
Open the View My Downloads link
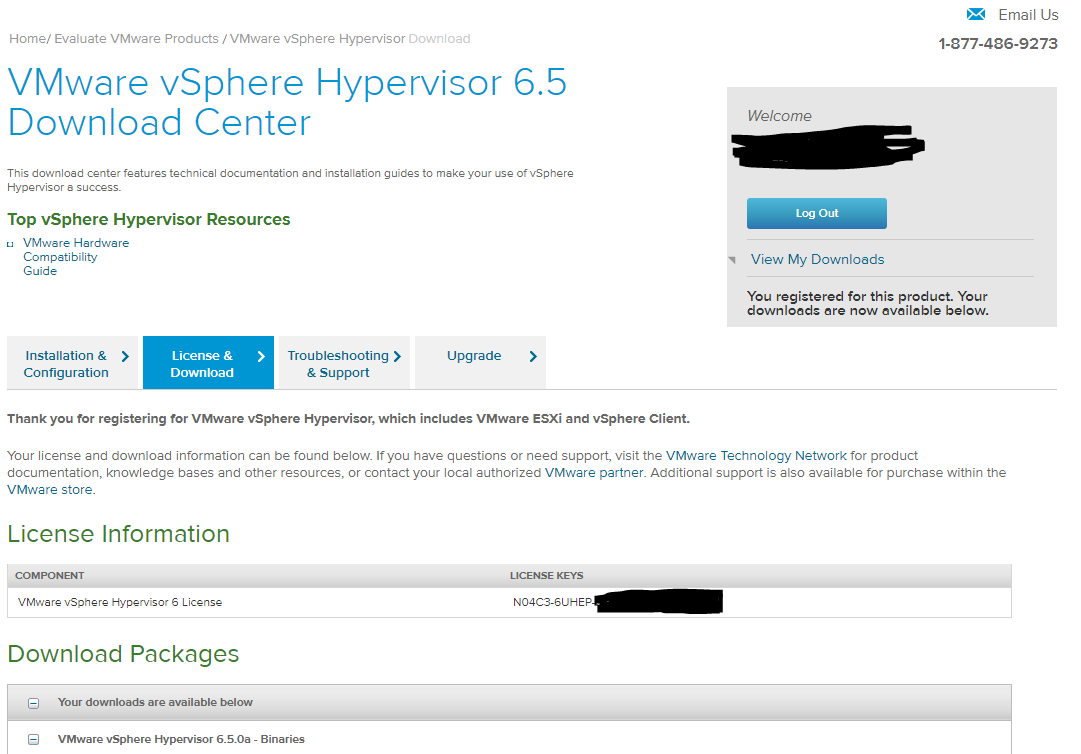[x=817, y=259]
